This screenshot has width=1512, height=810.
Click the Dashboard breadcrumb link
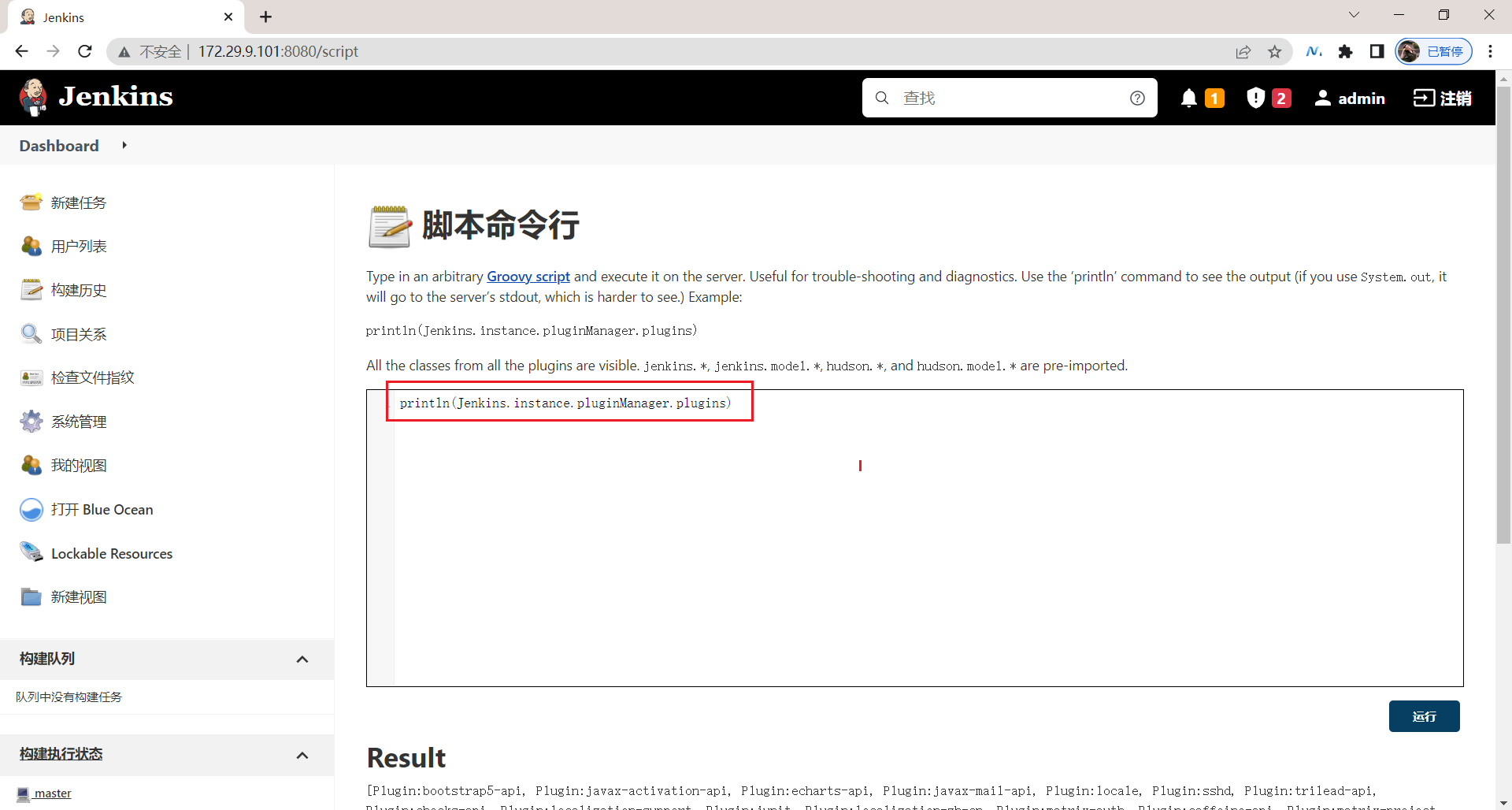(59, 146)
